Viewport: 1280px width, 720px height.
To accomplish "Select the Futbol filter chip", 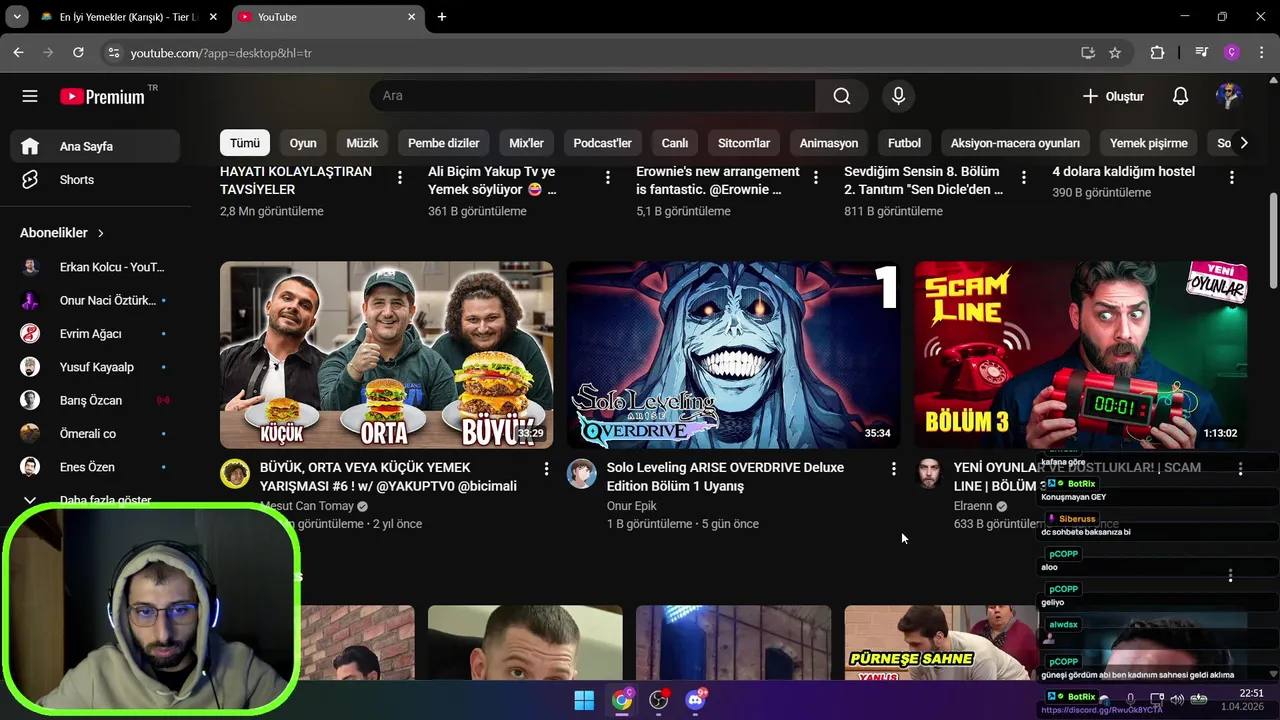I will coord(904,143).
